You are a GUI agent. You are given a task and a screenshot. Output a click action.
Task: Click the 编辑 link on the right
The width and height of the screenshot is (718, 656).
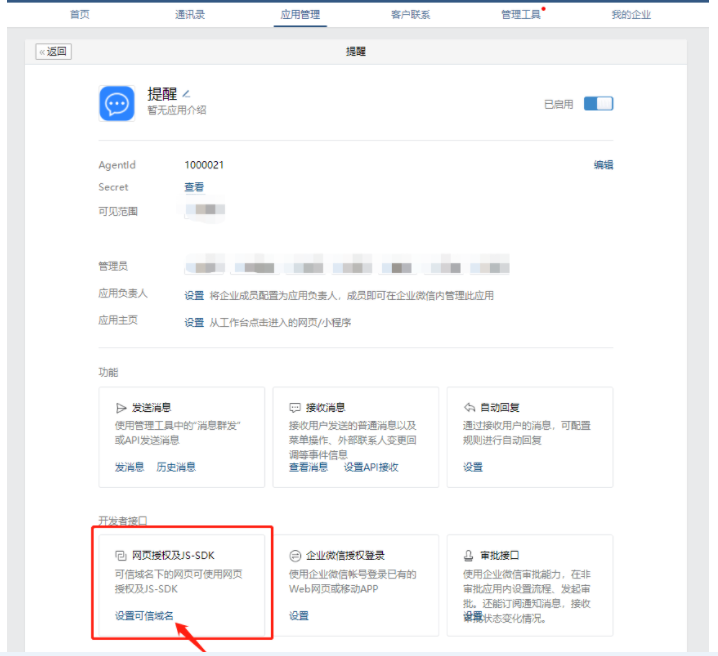pos(603,165)
